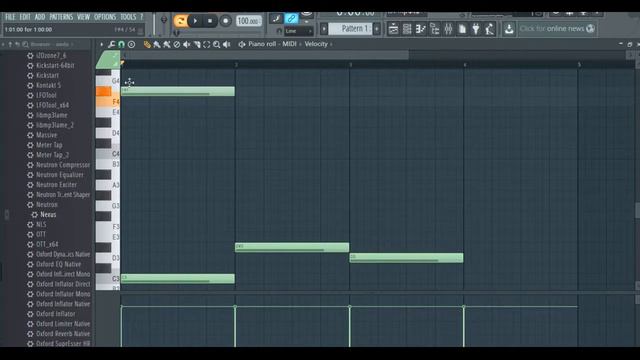Open the Mixer view button
The width and height of the screenshot is (640, 360).
click(448, 29)
